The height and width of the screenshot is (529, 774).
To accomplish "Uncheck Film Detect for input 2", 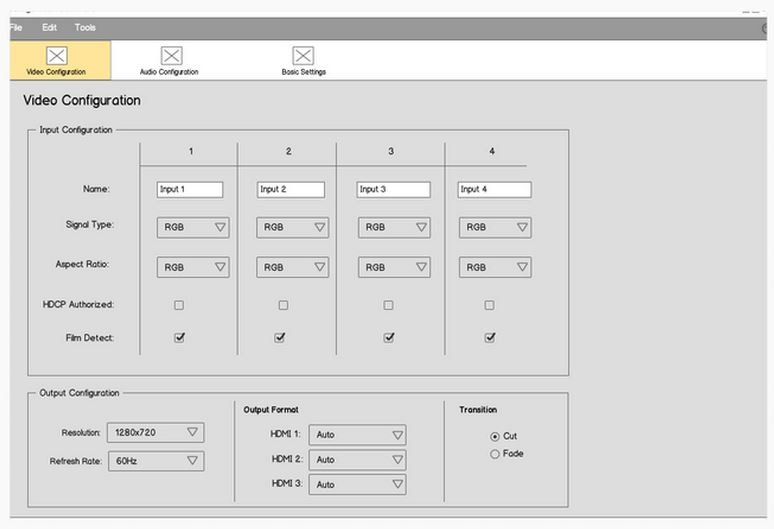I will [x=280, y=338].
